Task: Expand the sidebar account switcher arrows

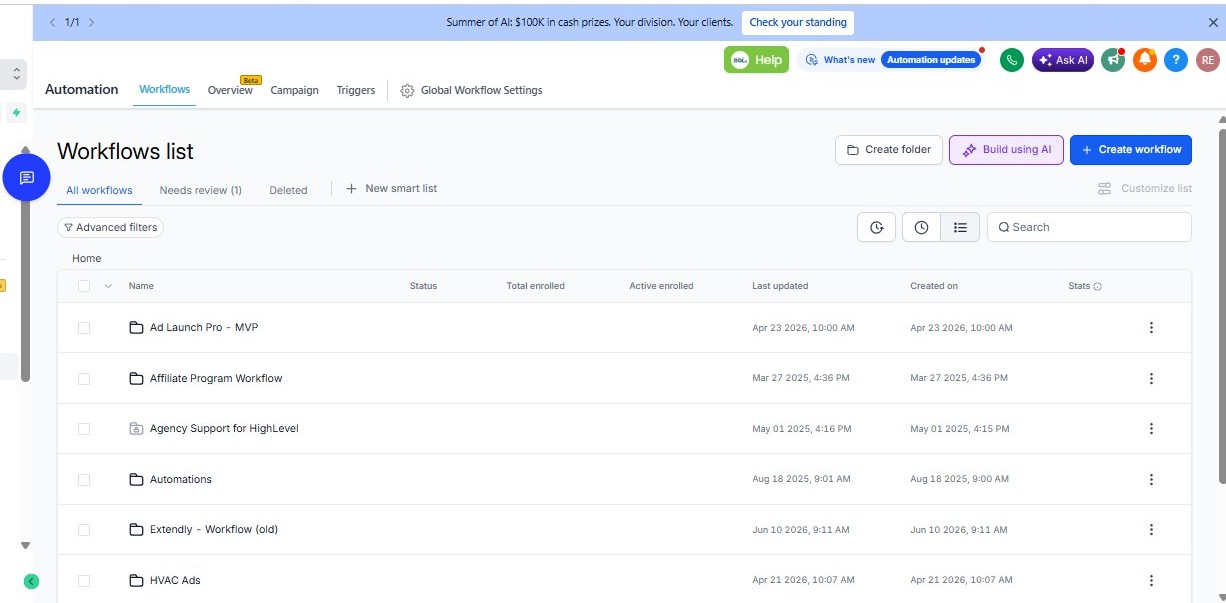Action: click(16, 73)
